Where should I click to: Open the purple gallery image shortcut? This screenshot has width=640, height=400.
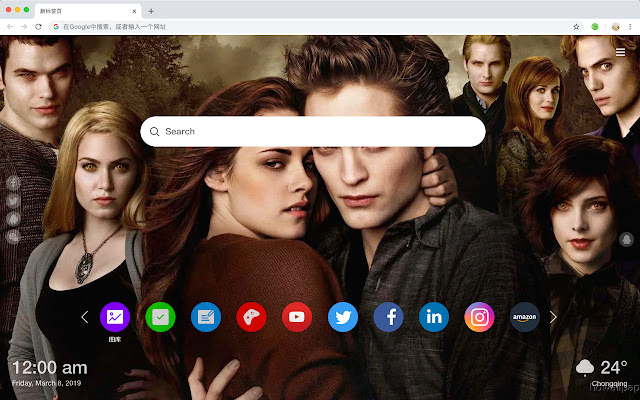115,317
